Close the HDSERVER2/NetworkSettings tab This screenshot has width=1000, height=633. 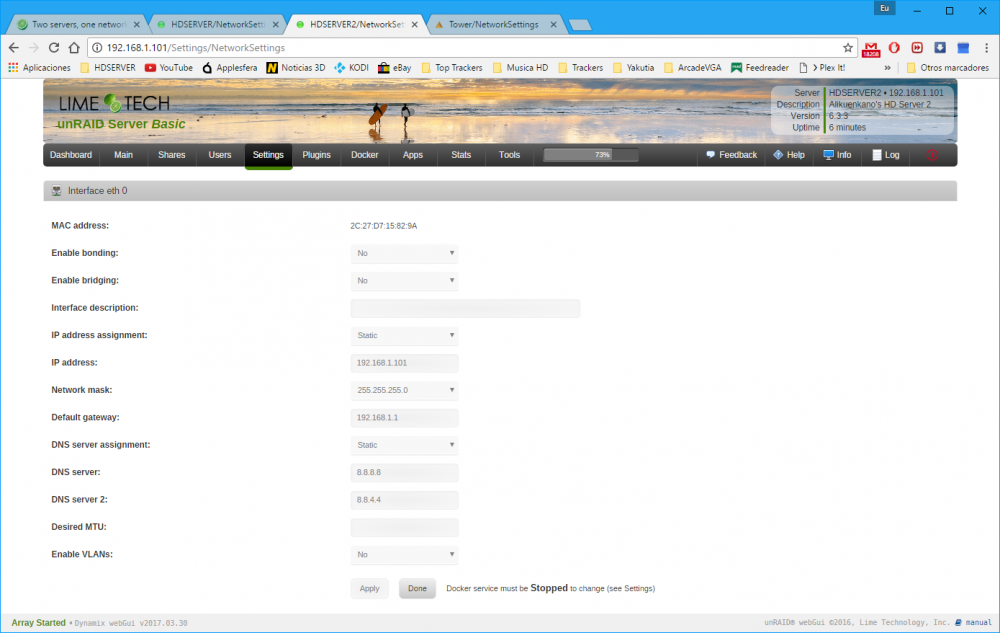pyautogui.click(x=415, y=24)
